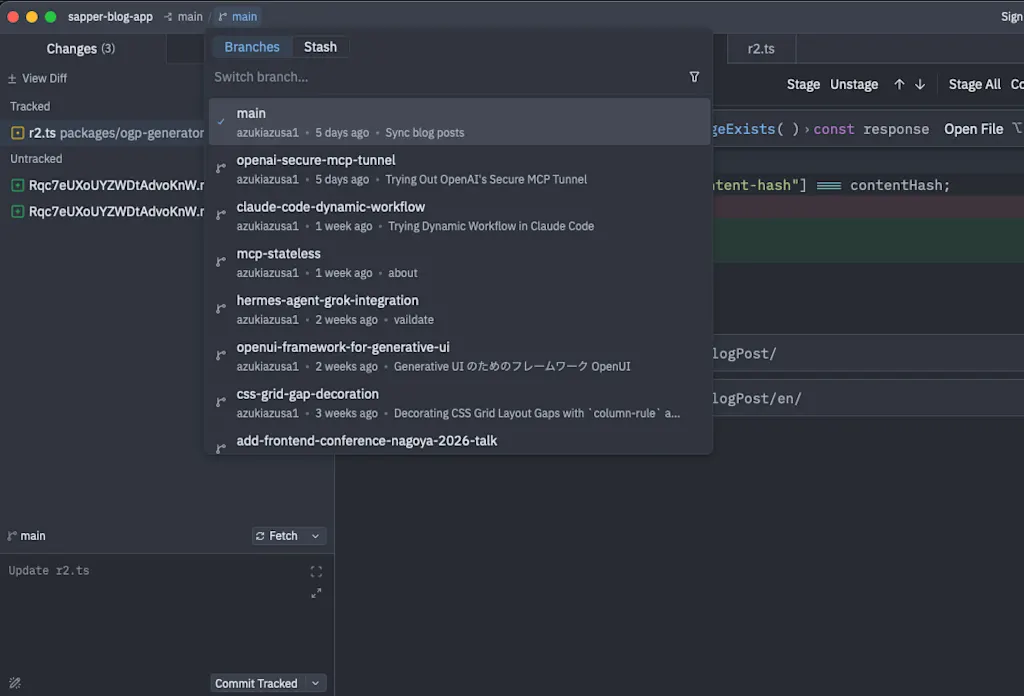Viewport: 1024px width, 696px height.
Task: Open the main worktree selector in title bar
Action: click(184, 17)
